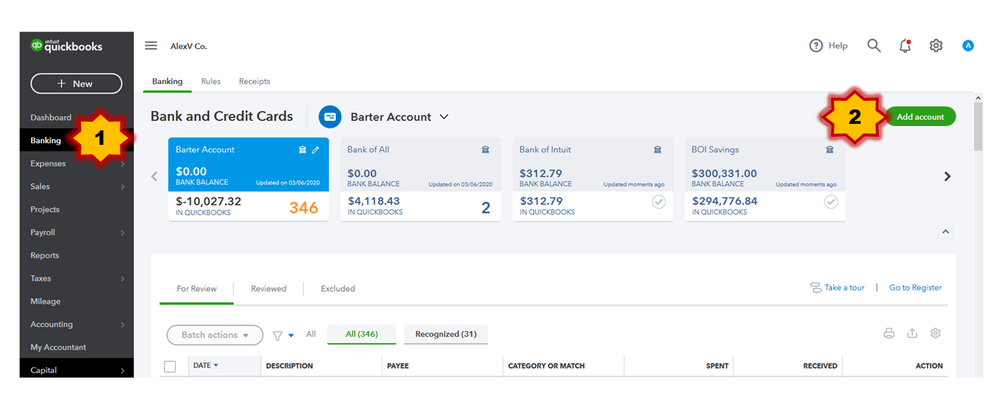Click the checkmark on BOI Savings card
Image resolution: width=999 pixels, height=402 pixels.
click(831, 202)
